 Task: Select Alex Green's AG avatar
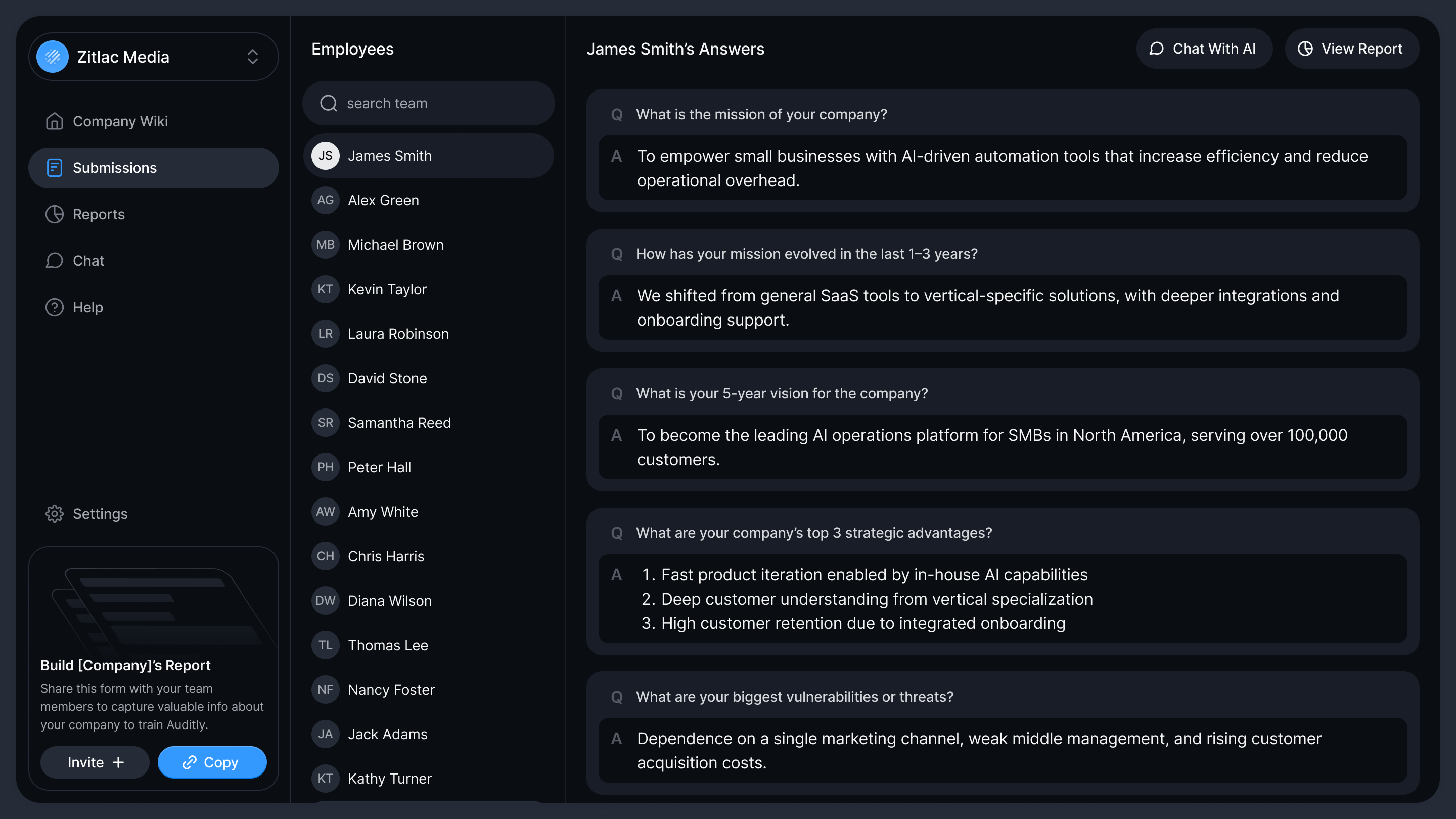[x=325, y=200]
